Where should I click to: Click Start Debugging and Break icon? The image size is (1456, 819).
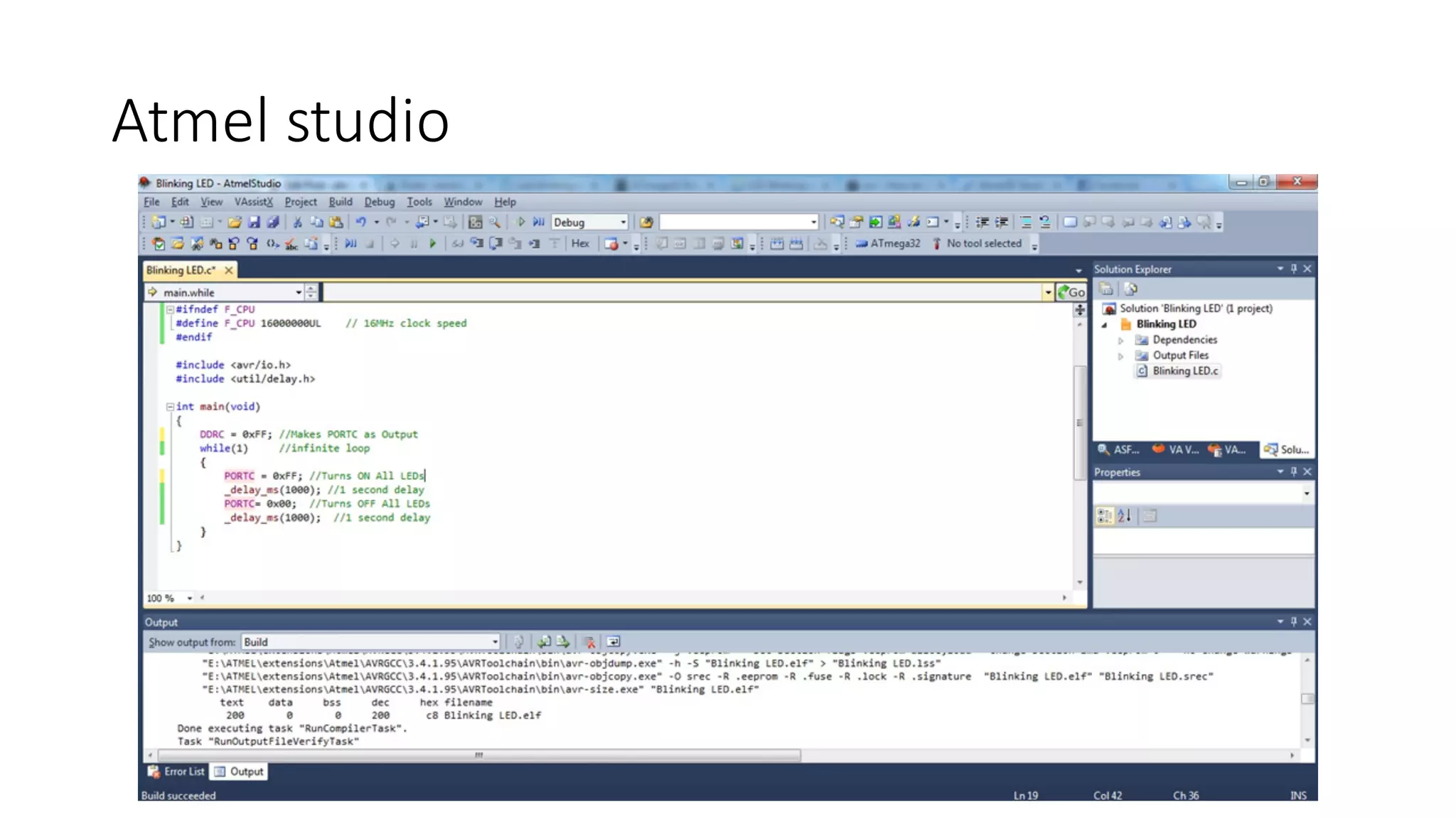coord(539,223)
